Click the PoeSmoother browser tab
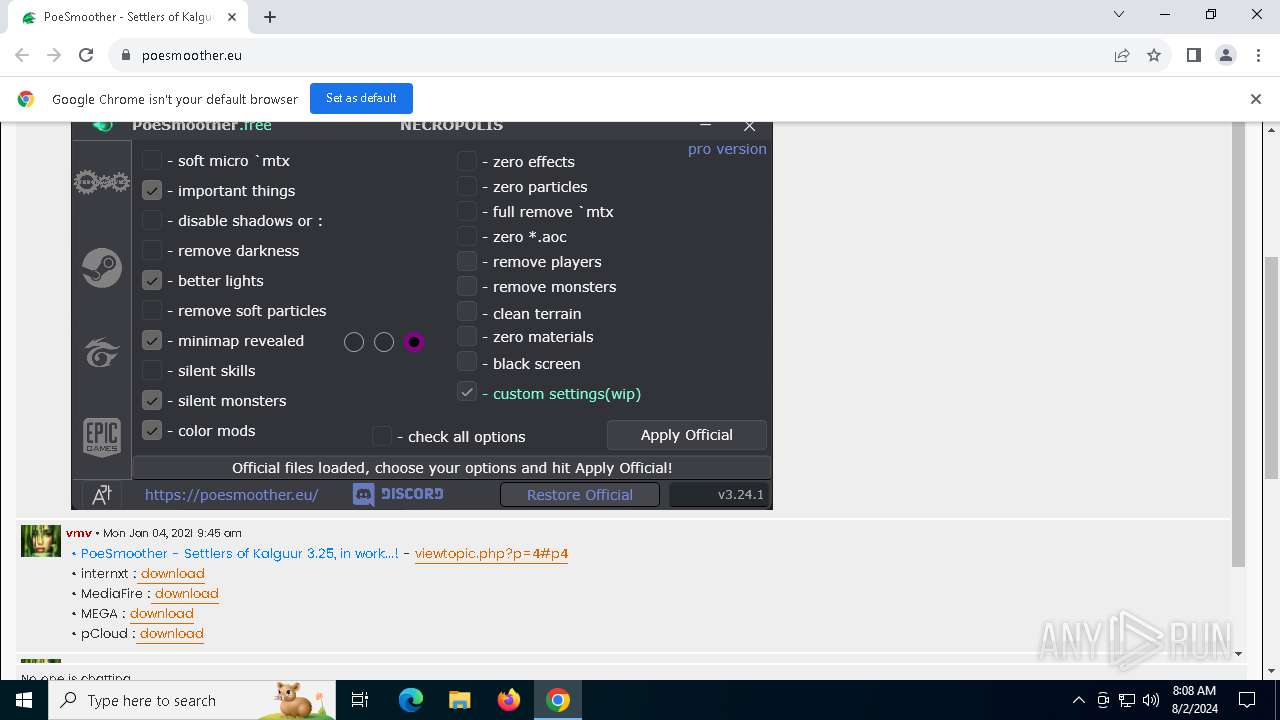The width and height of the screenshot is (1280, 720). [128, 17]
